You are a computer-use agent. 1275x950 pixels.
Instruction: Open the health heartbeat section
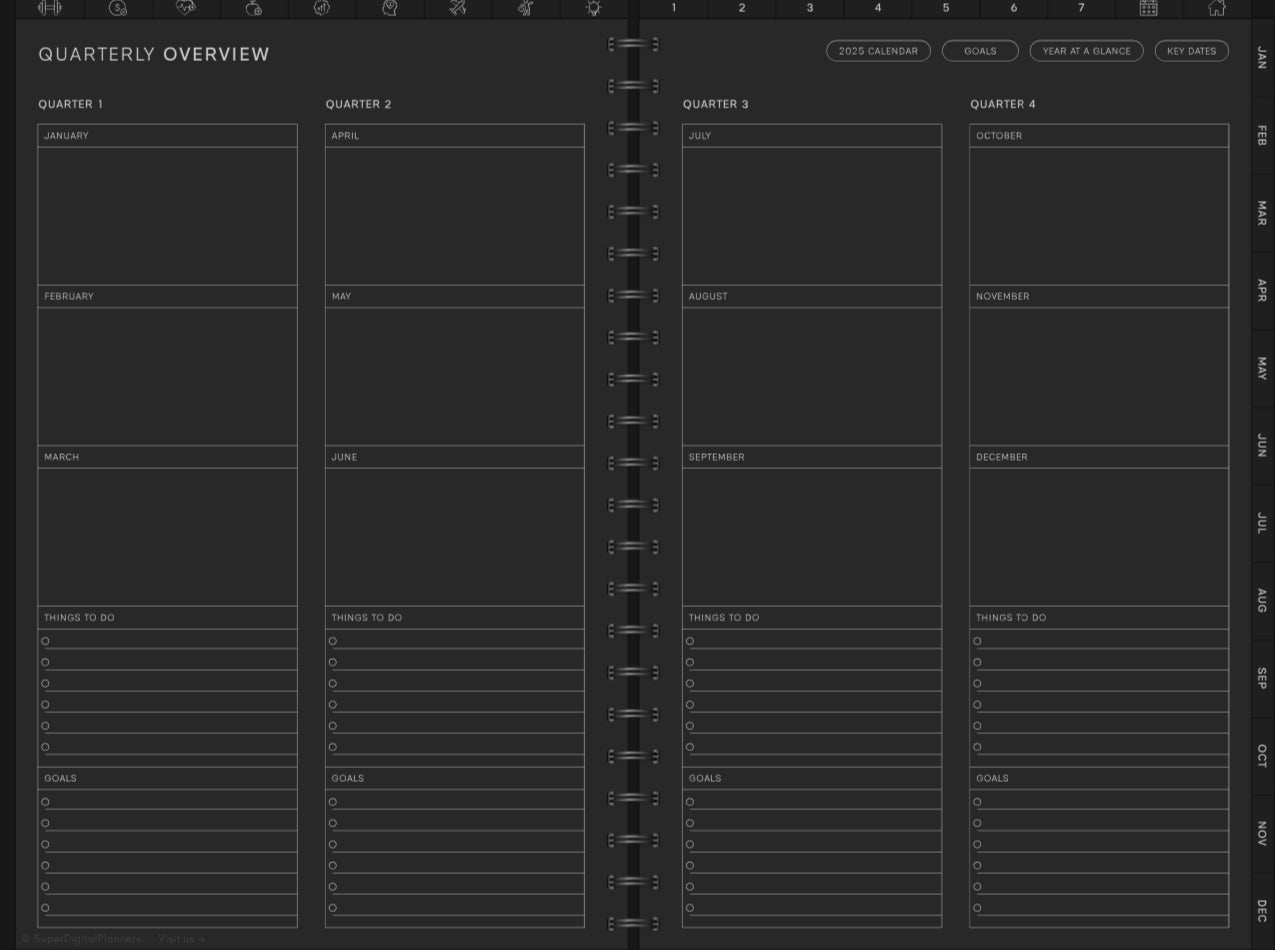[186, 8]
